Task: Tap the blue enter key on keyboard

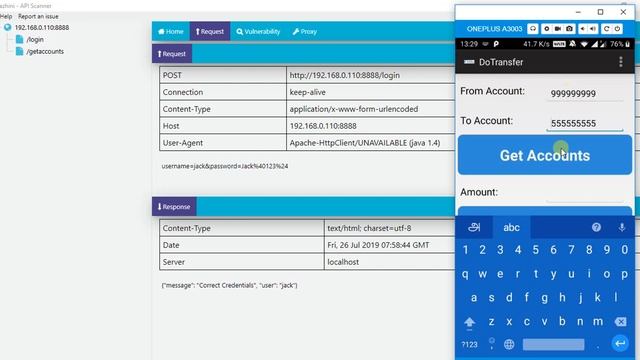Action: 620,344
